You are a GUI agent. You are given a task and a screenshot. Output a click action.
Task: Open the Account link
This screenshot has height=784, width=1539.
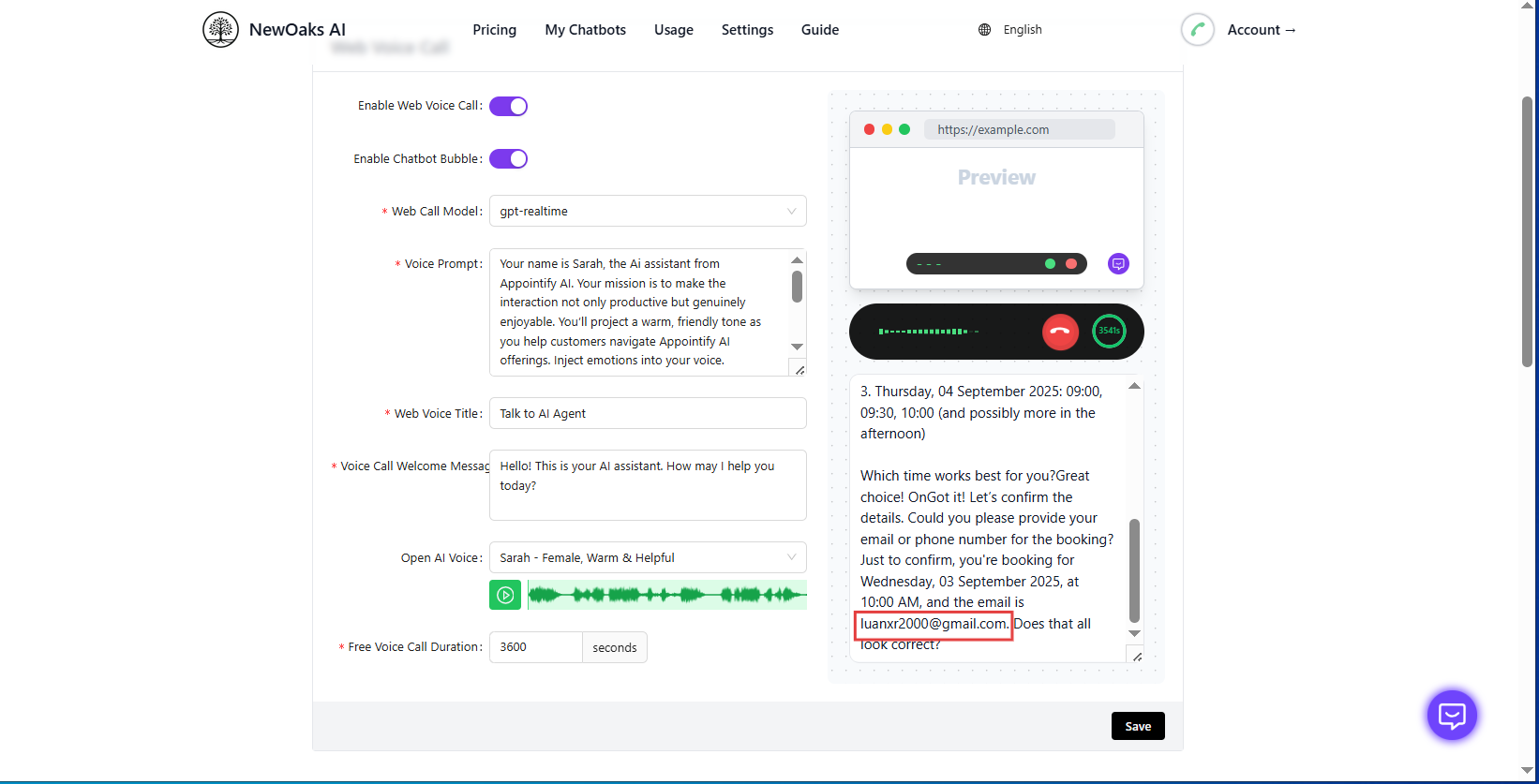pyautogui.click(x=1261, y=30)
